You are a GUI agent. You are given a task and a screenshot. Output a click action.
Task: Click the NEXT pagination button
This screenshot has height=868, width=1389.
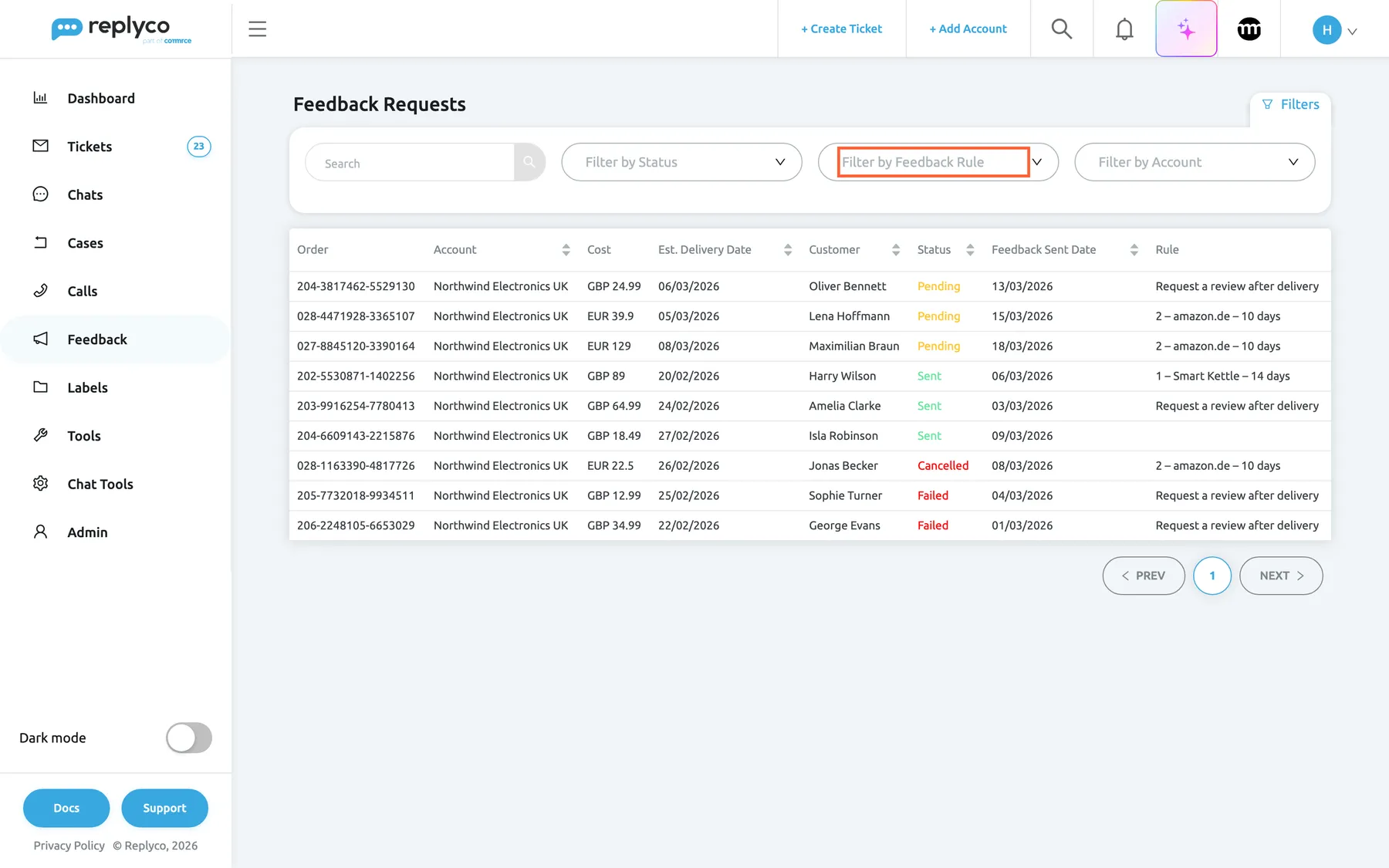pyautogui.click(x=1281, y=576)
